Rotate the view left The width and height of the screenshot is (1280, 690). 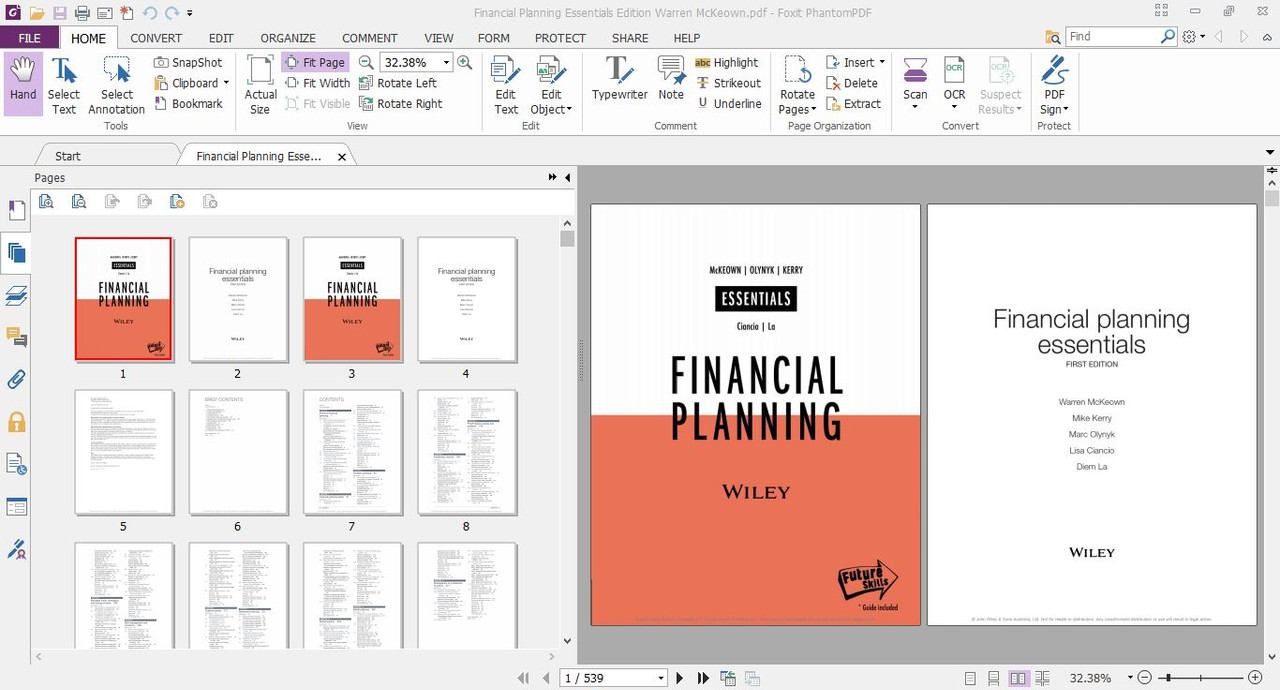pyautogui.click(x=397, y=83)
